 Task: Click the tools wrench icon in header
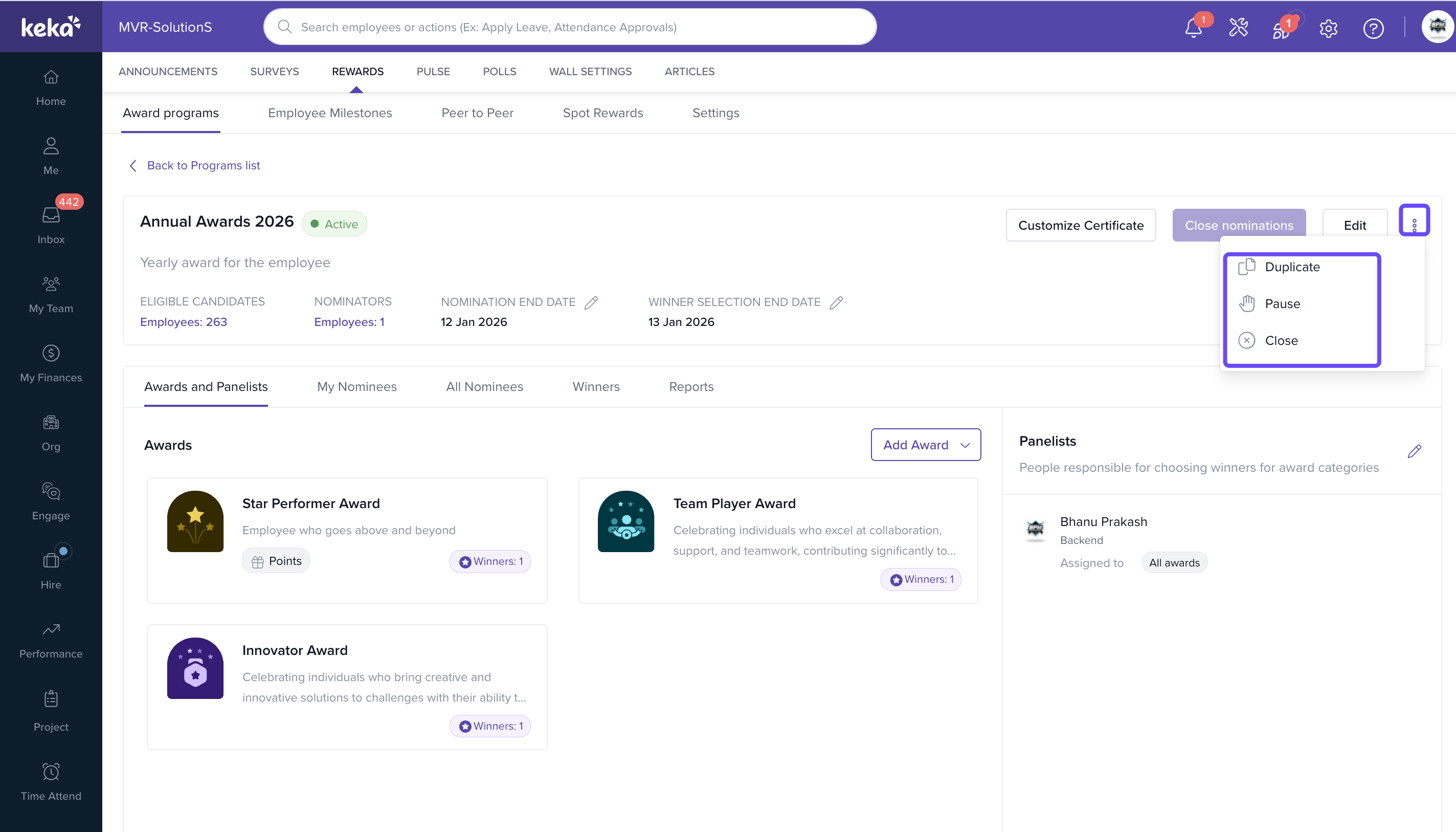coord(1238,28)
